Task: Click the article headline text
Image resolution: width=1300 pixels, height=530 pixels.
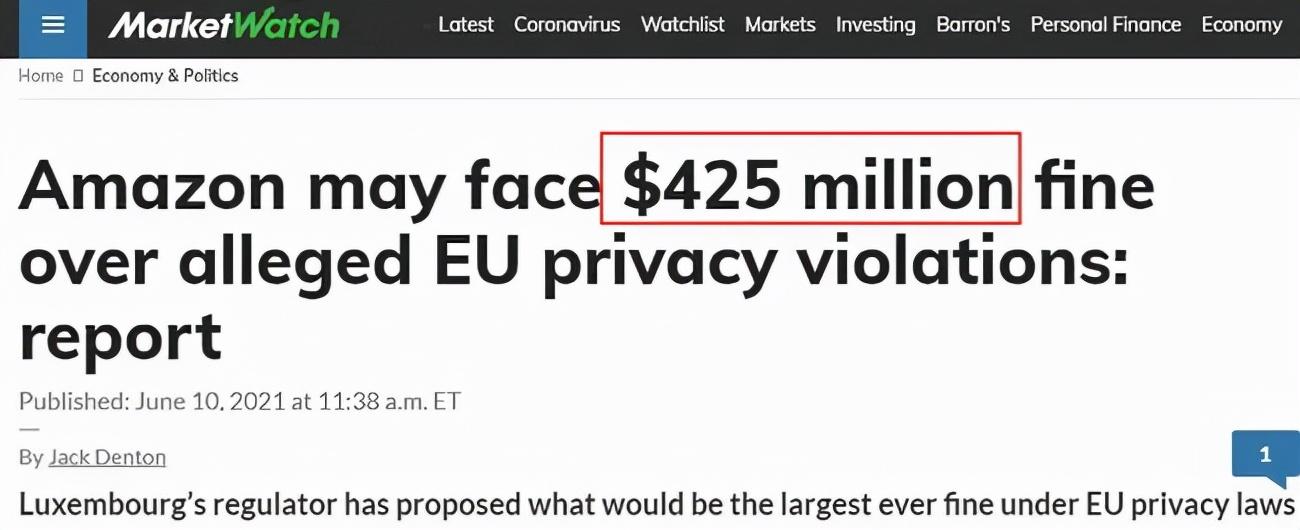Action: coord(587,260)
